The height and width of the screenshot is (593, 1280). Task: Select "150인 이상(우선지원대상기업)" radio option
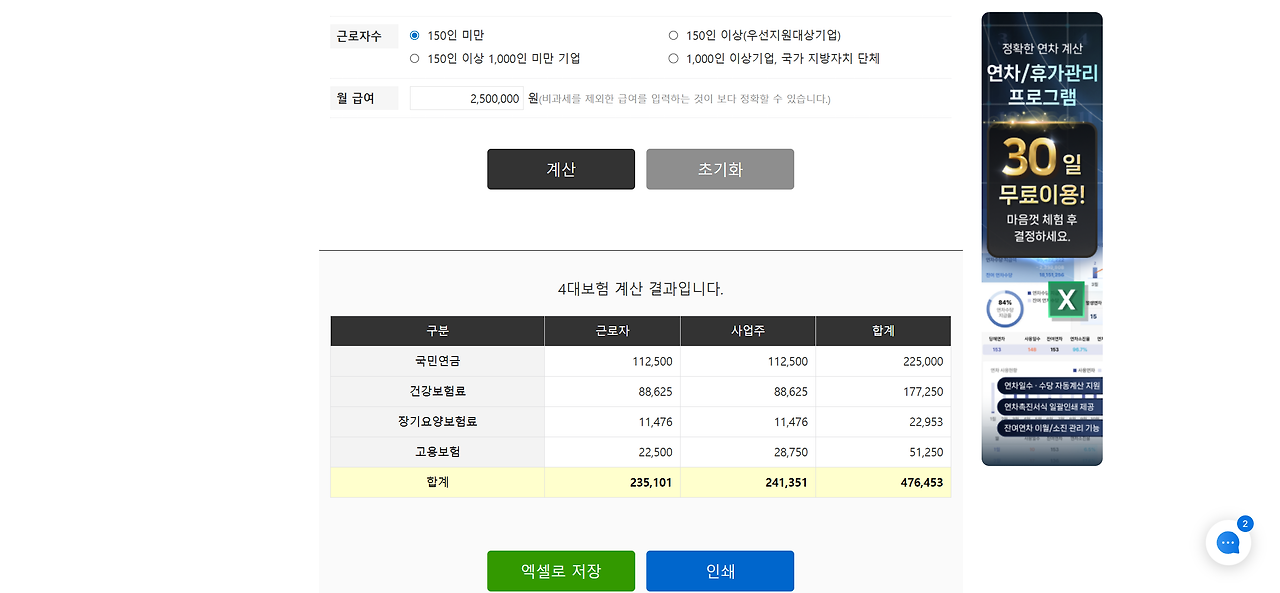pyautogui.click(x=673, y=35)
